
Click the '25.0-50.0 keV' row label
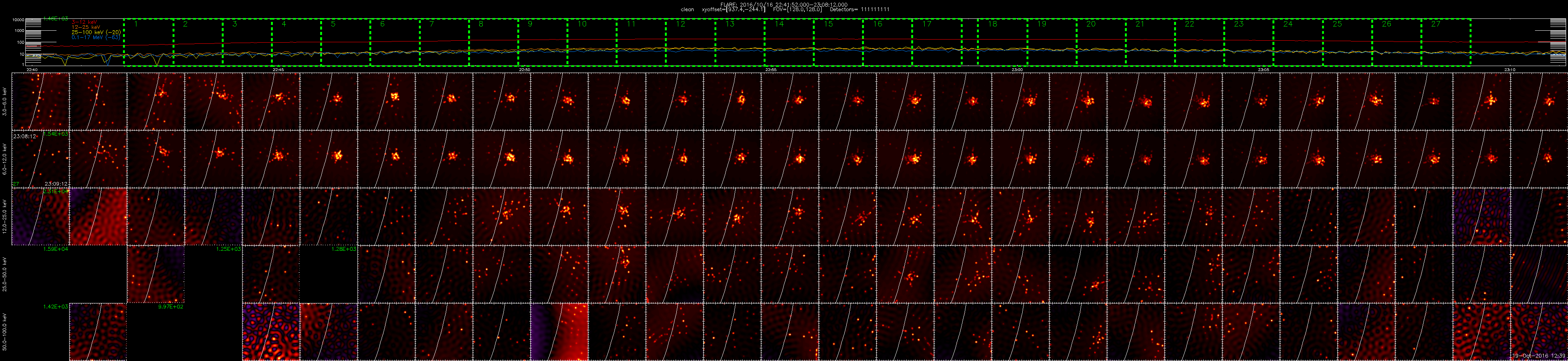[5, 275]
